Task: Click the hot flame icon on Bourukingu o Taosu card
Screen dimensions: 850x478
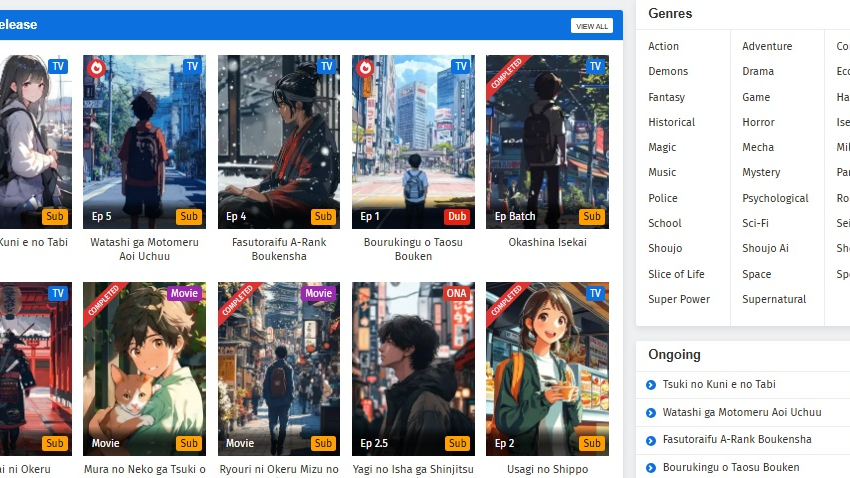Action: [365, 68]
